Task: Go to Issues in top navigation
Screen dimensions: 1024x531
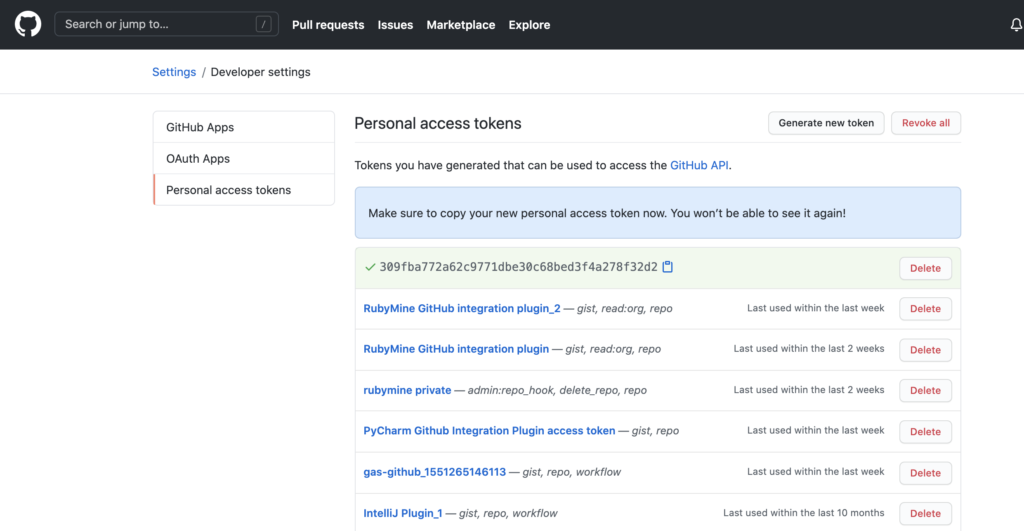Action: pos(395,25)
